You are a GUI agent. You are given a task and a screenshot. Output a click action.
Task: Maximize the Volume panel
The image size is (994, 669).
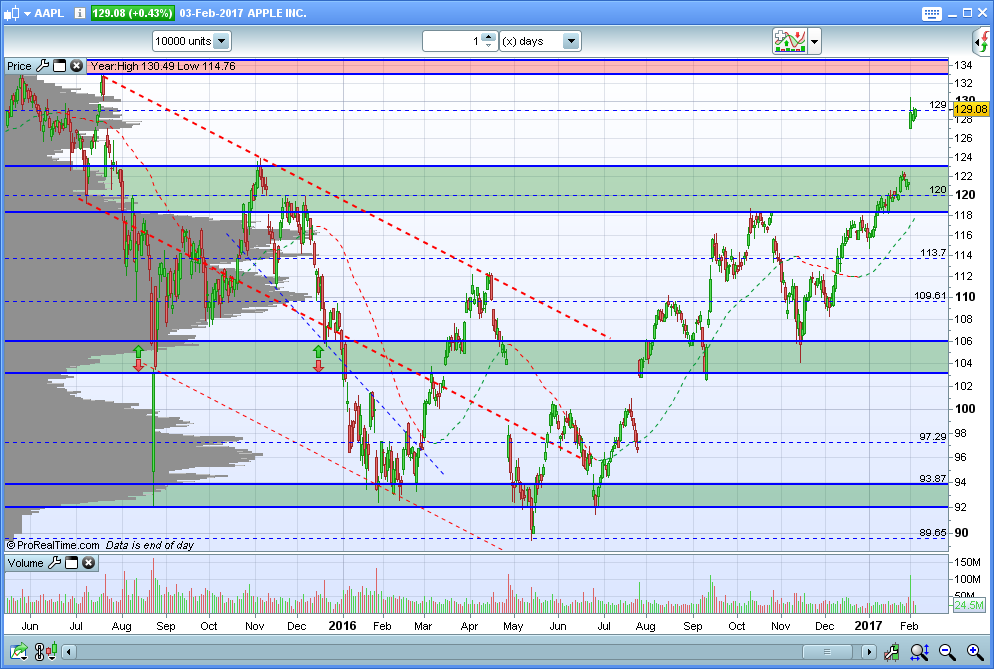[x=72, y=562]
